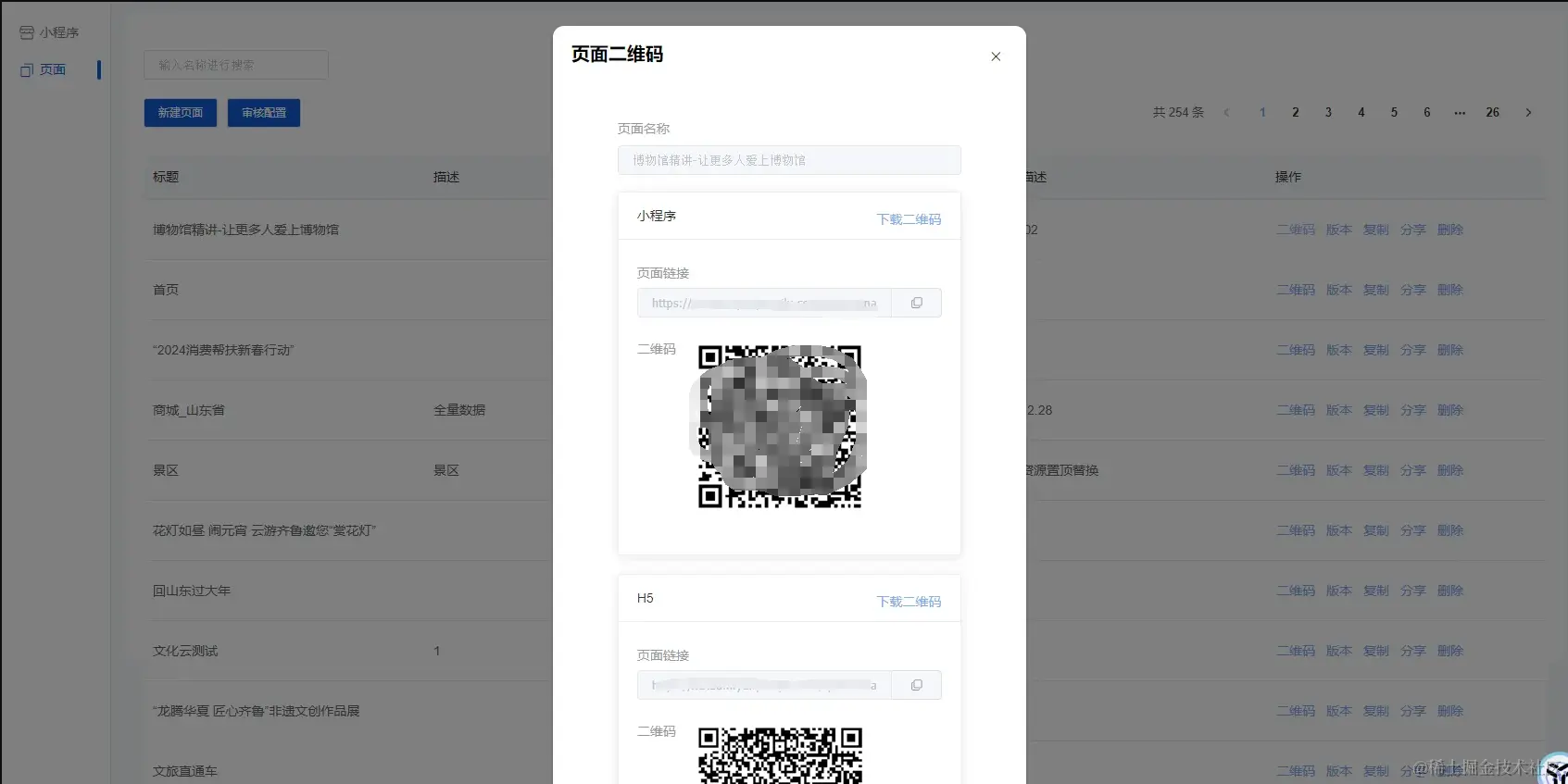Click the name search box
The height and width of the screenshot is (784, 1568).
click(x=236, y=65)
